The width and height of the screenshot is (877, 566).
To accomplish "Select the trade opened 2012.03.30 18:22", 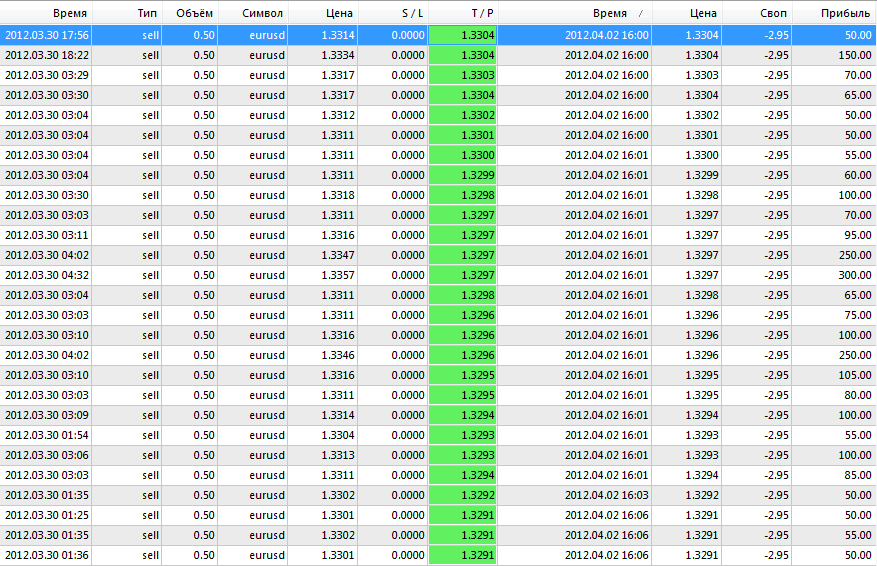I will [x=438, y=55].
